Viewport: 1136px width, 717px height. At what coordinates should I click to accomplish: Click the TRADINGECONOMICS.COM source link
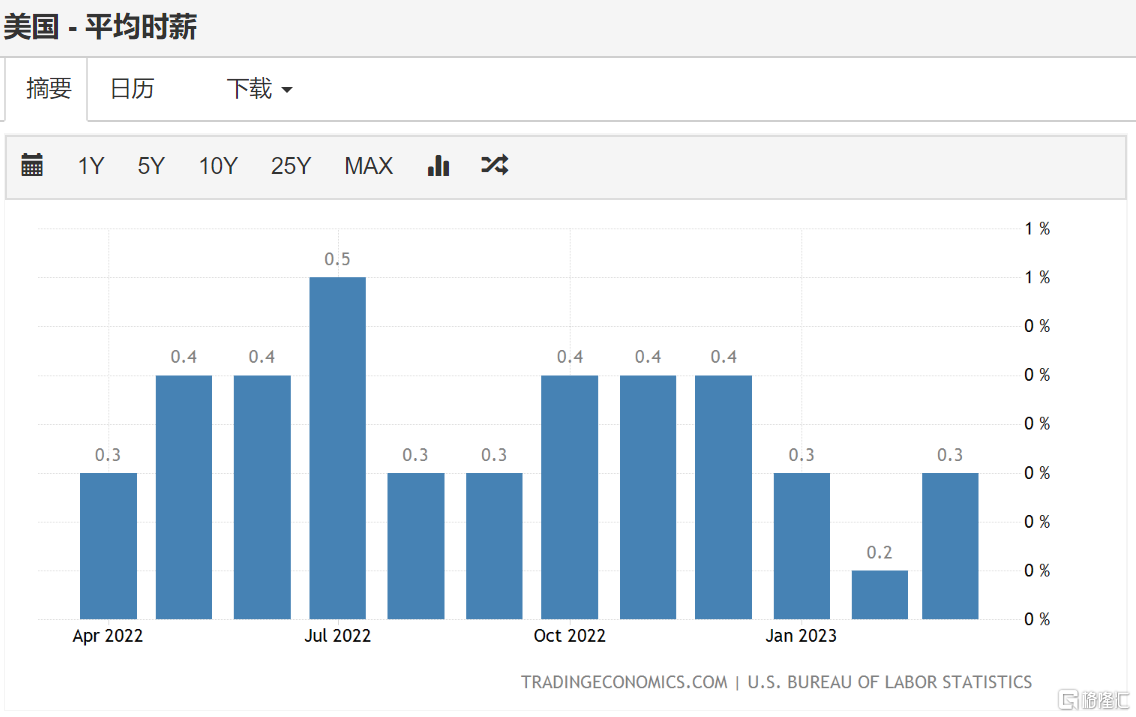click(624, 682)
